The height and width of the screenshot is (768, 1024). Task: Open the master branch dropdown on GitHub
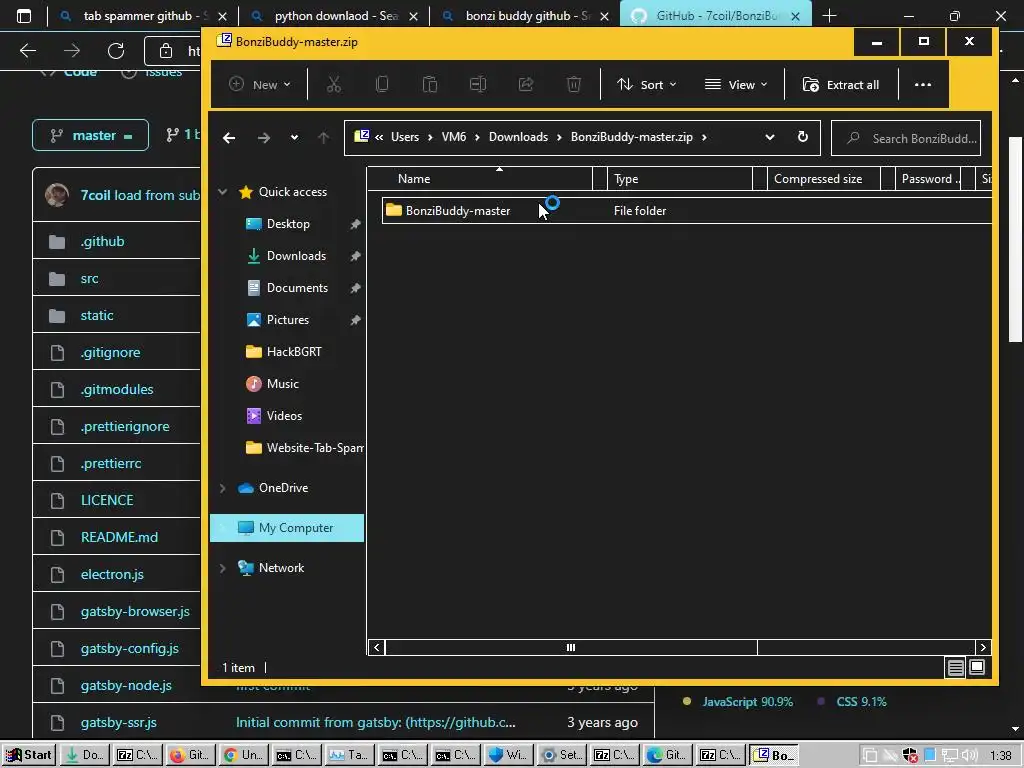[91, 135]
